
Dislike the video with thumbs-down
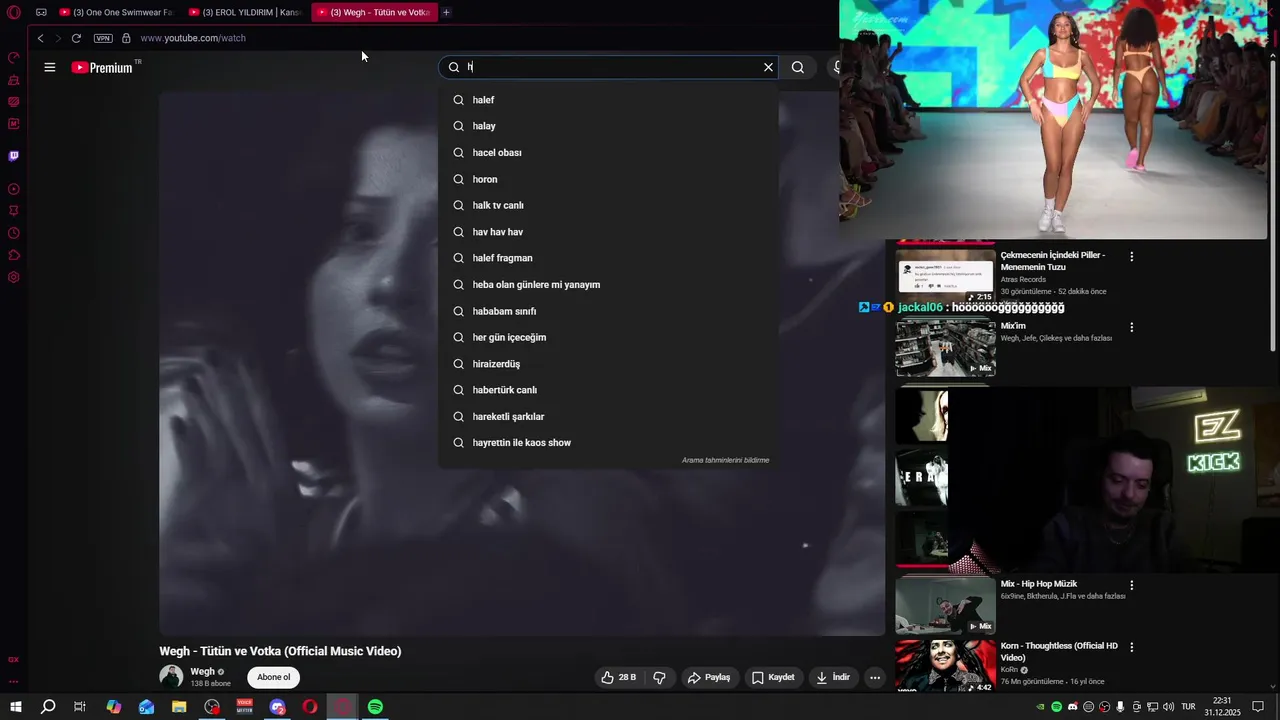660,677
